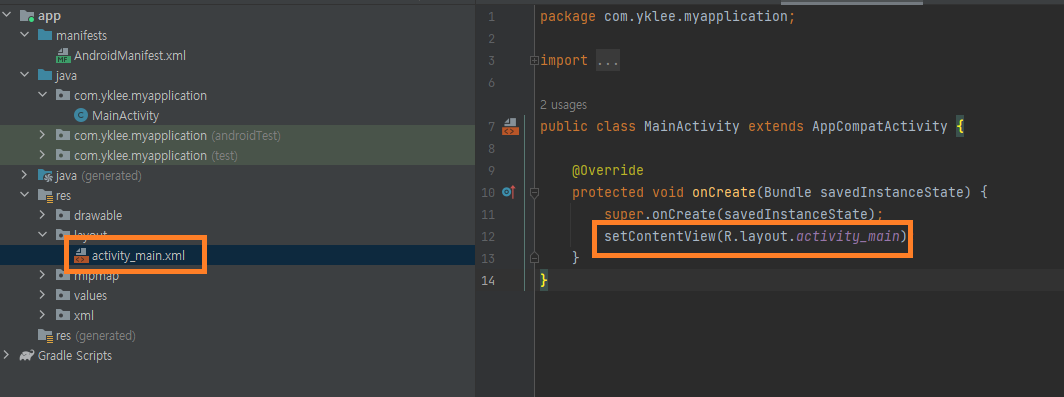Click the res resource folder icon
This screenshot has width=1064, height=397.
coord(45,195)
